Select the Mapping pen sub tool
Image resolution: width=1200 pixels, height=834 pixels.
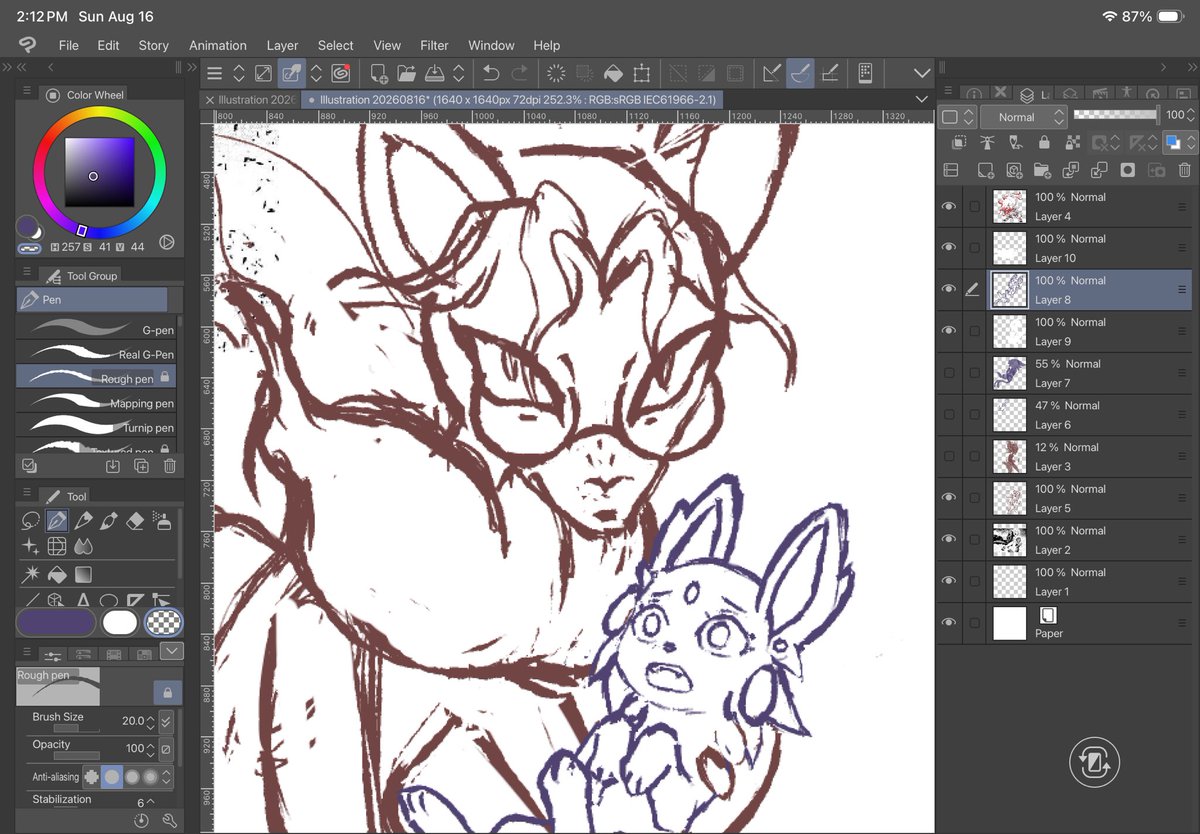(x=97, y=402)
